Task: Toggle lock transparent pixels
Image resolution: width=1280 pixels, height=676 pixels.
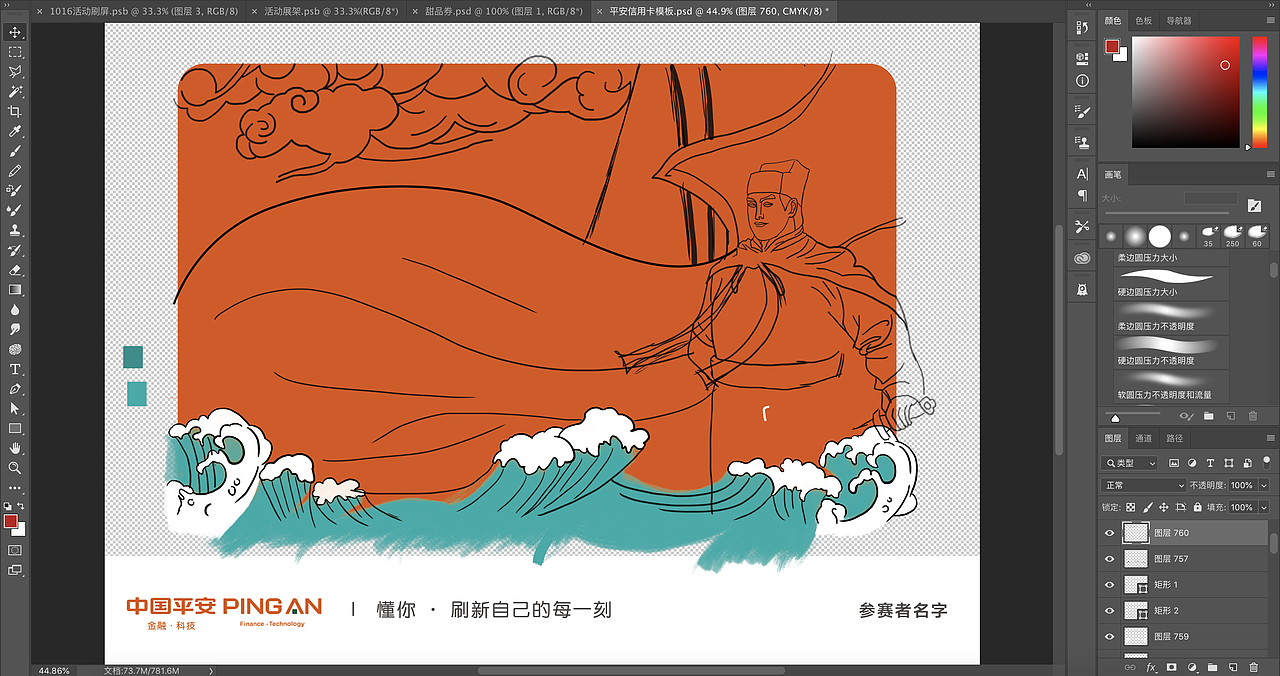Action: point(1131,508)
